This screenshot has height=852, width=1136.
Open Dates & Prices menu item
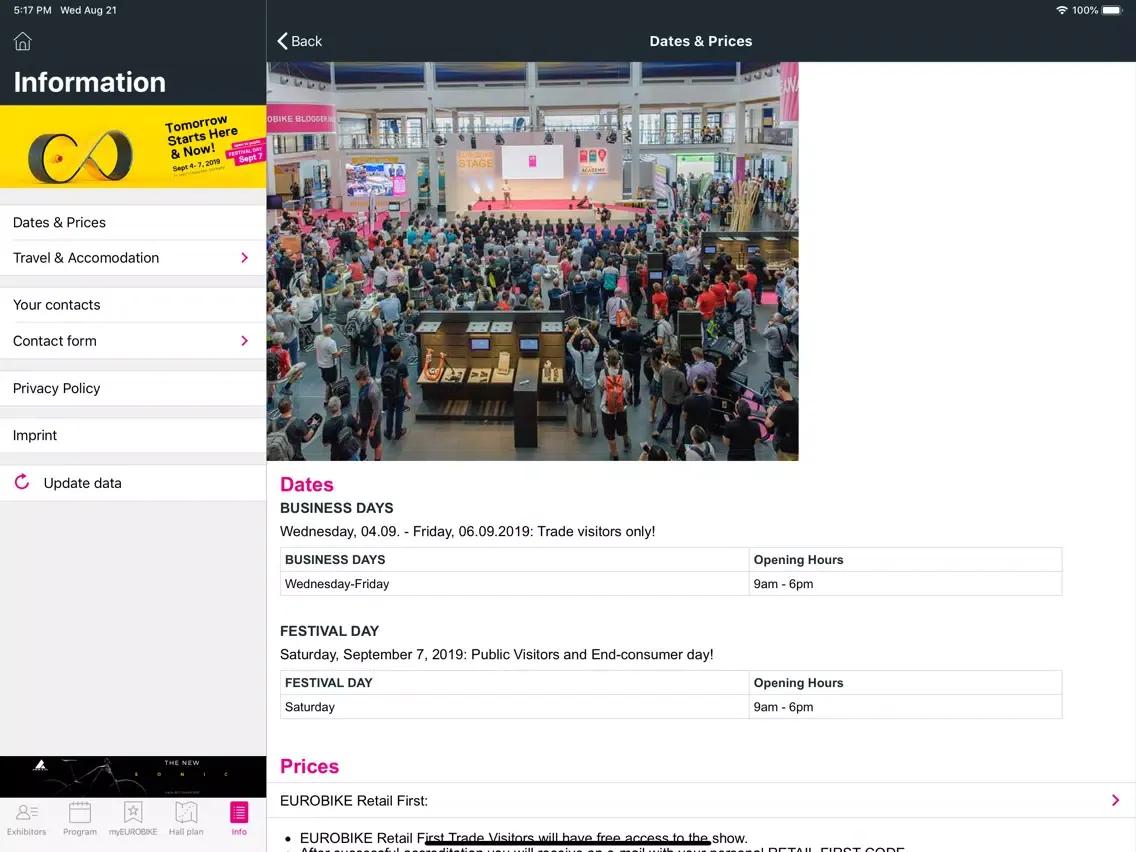coord(133,222)
